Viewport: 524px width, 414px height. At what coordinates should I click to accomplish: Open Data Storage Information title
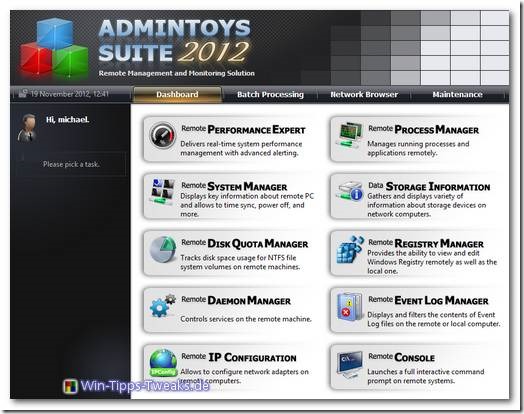point(429,186)
